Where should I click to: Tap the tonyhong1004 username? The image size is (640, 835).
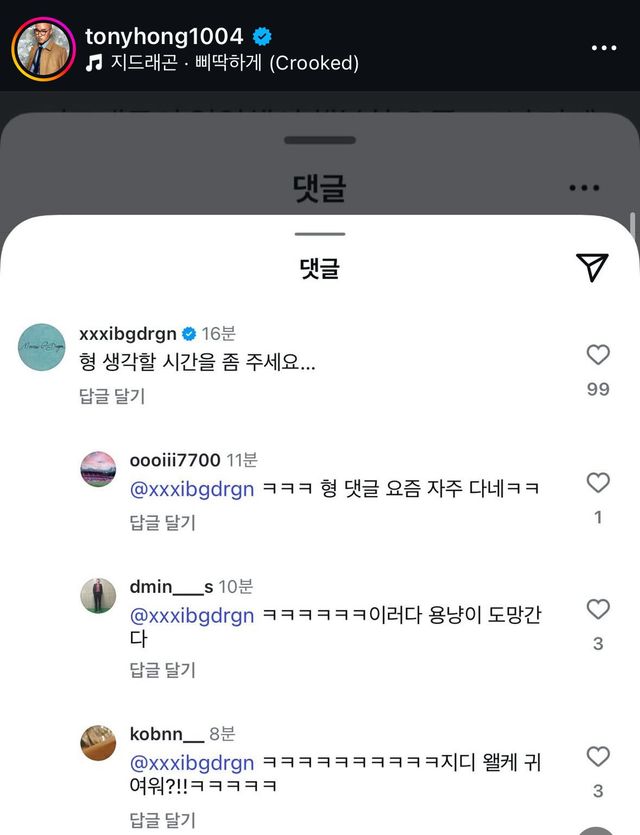164,36
